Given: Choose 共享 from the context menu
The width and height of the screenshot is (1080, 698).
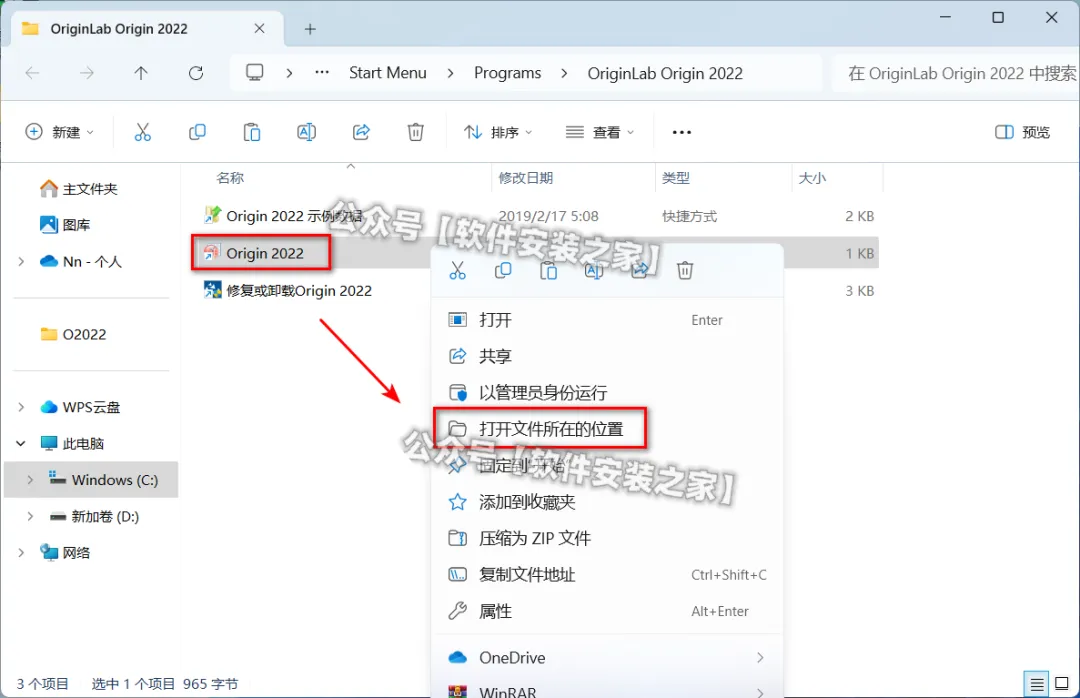Looking at the screenshot, I should pos(608,356).
